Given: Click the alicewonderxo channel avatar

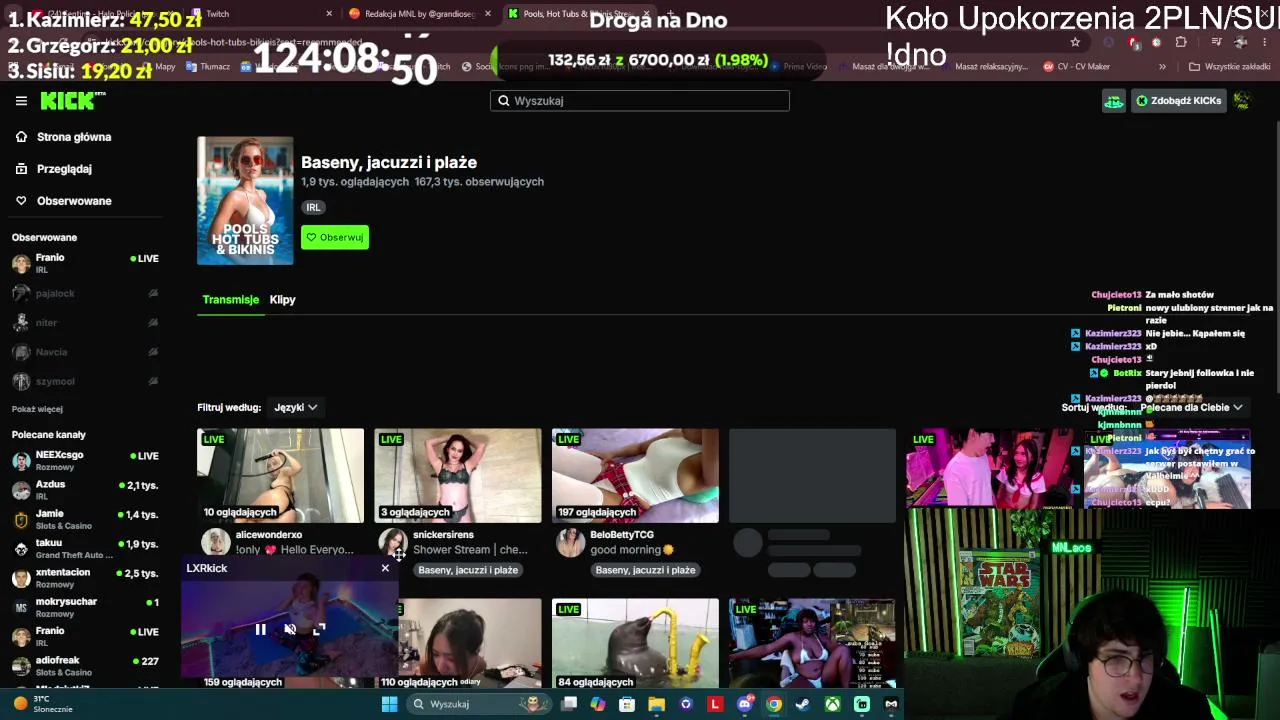Looking at the screenshot, I should (215, 542).
